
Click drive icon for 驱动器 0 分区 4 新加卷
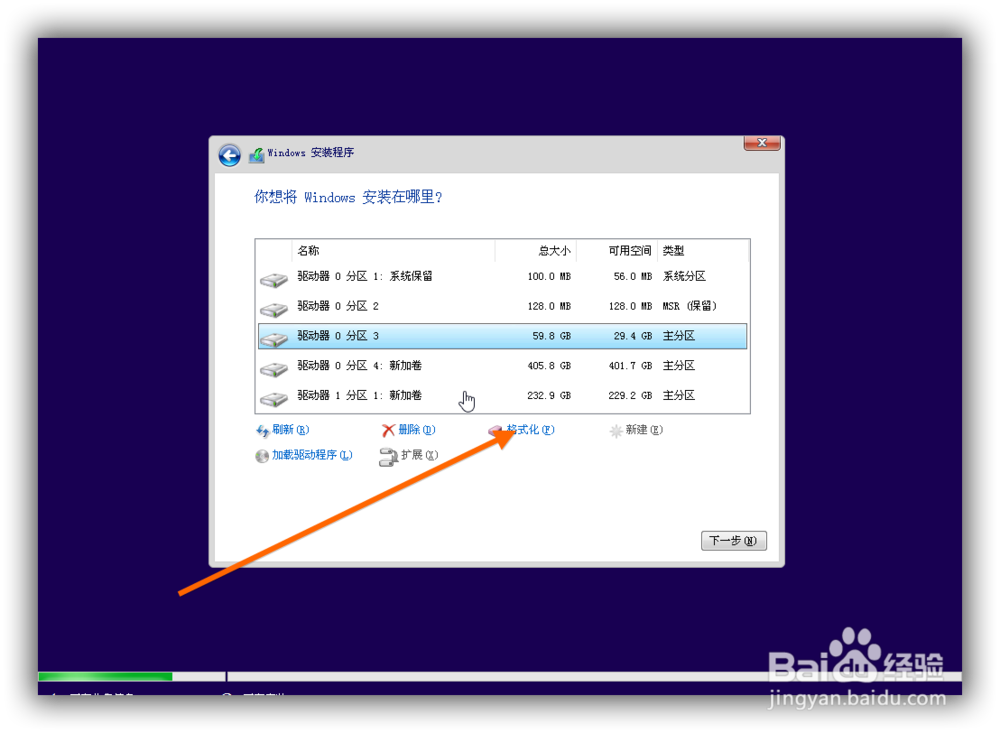[274, 369]
